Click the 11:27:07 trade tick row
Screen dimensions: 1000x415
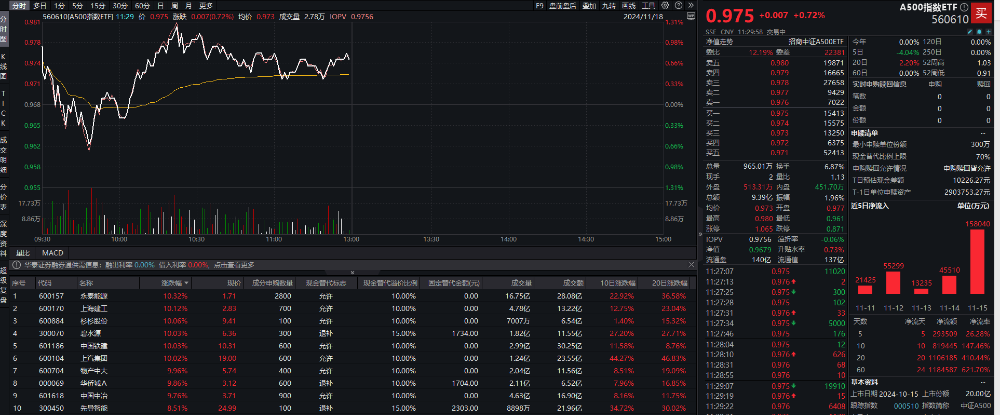pos(774,270)
